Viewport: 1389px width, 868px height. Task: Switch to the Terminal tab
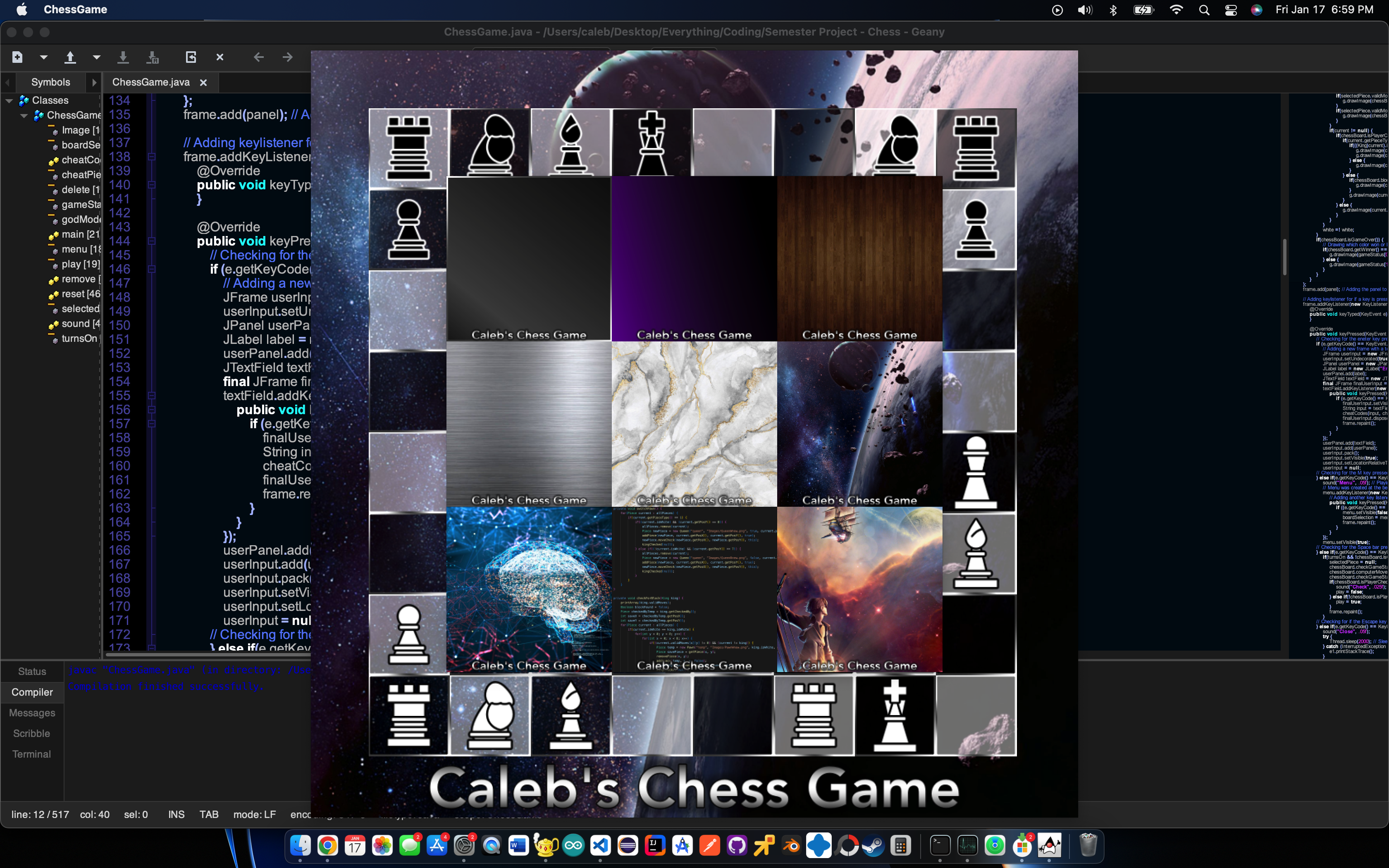[31, 754]
